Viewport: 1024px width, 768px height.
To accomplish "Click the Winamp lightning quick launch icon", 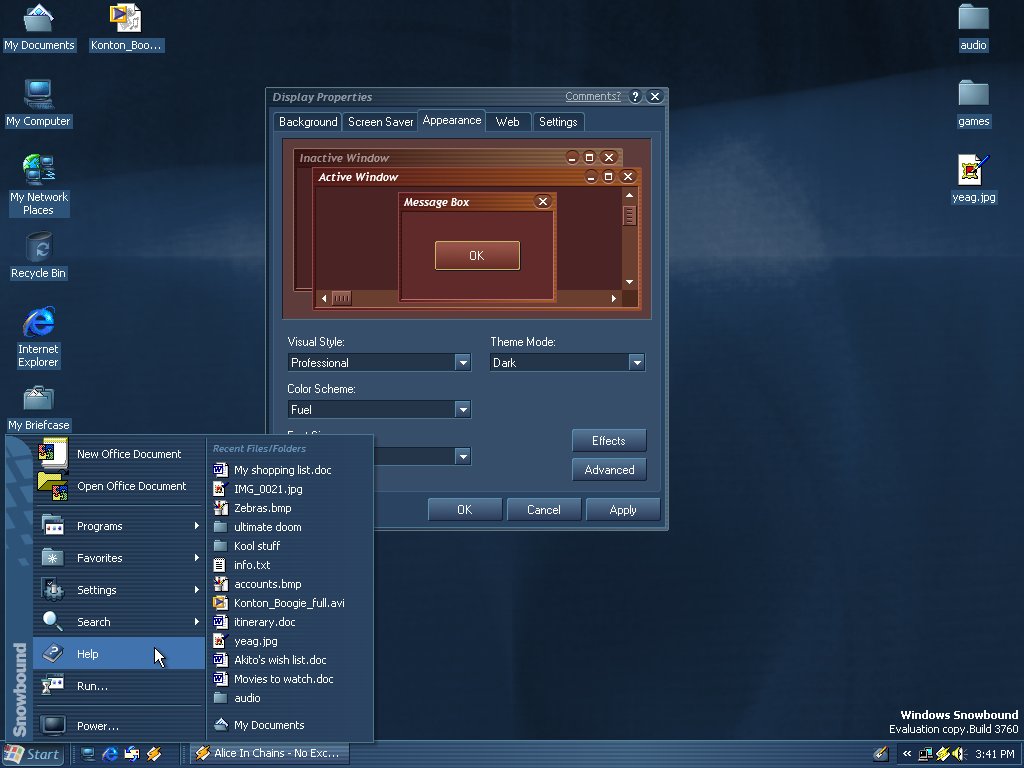I will pos(154,754).
